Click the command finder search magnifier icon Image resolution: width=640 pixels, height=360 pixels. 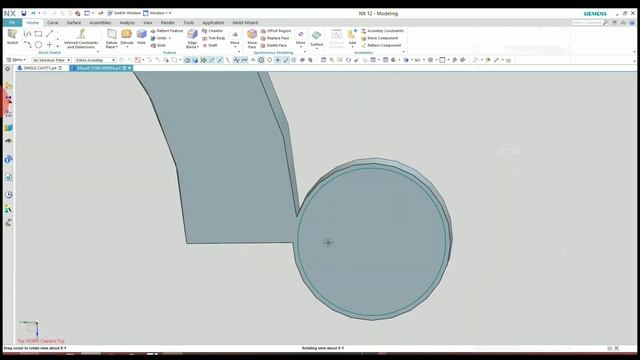coord(605,23)
